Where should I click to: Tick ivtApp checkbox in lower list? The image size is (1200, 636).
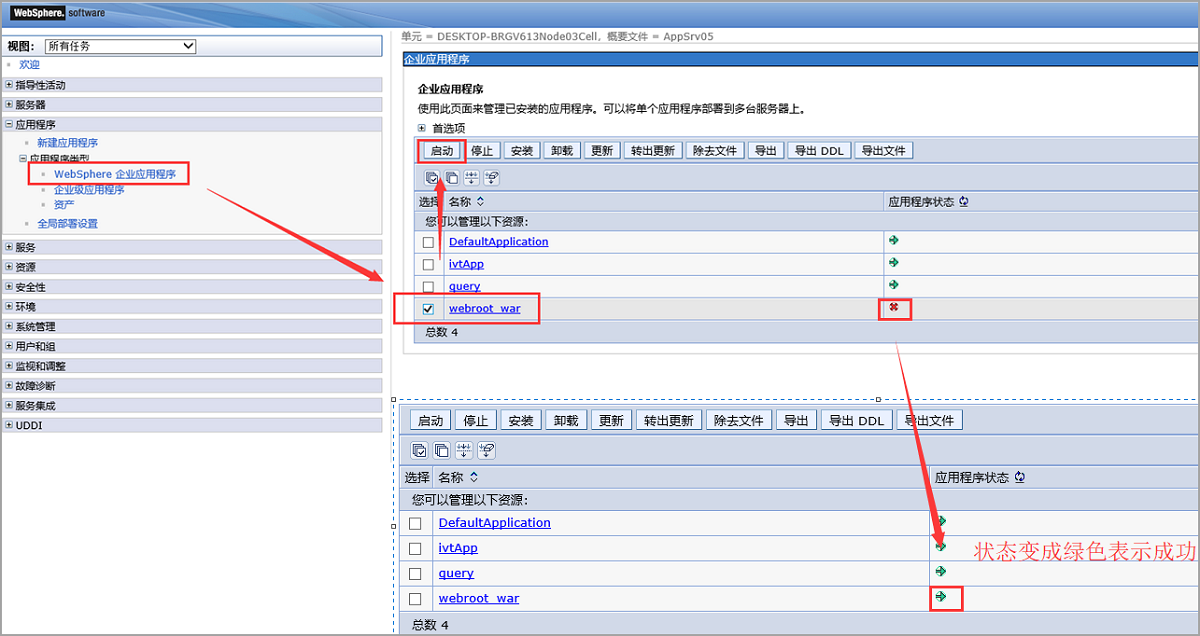[x=415, y=549]
